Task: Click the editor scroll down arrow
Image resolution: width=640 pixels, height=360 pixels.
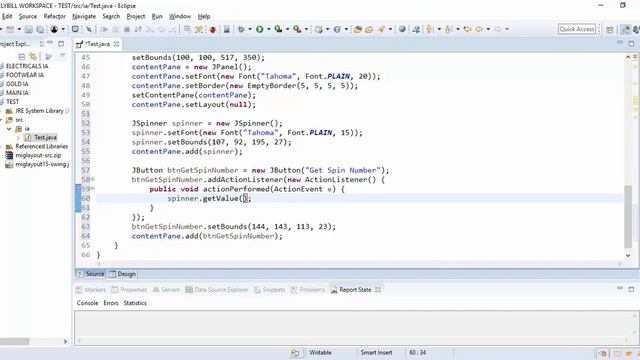Action: (x=628, y=256)
